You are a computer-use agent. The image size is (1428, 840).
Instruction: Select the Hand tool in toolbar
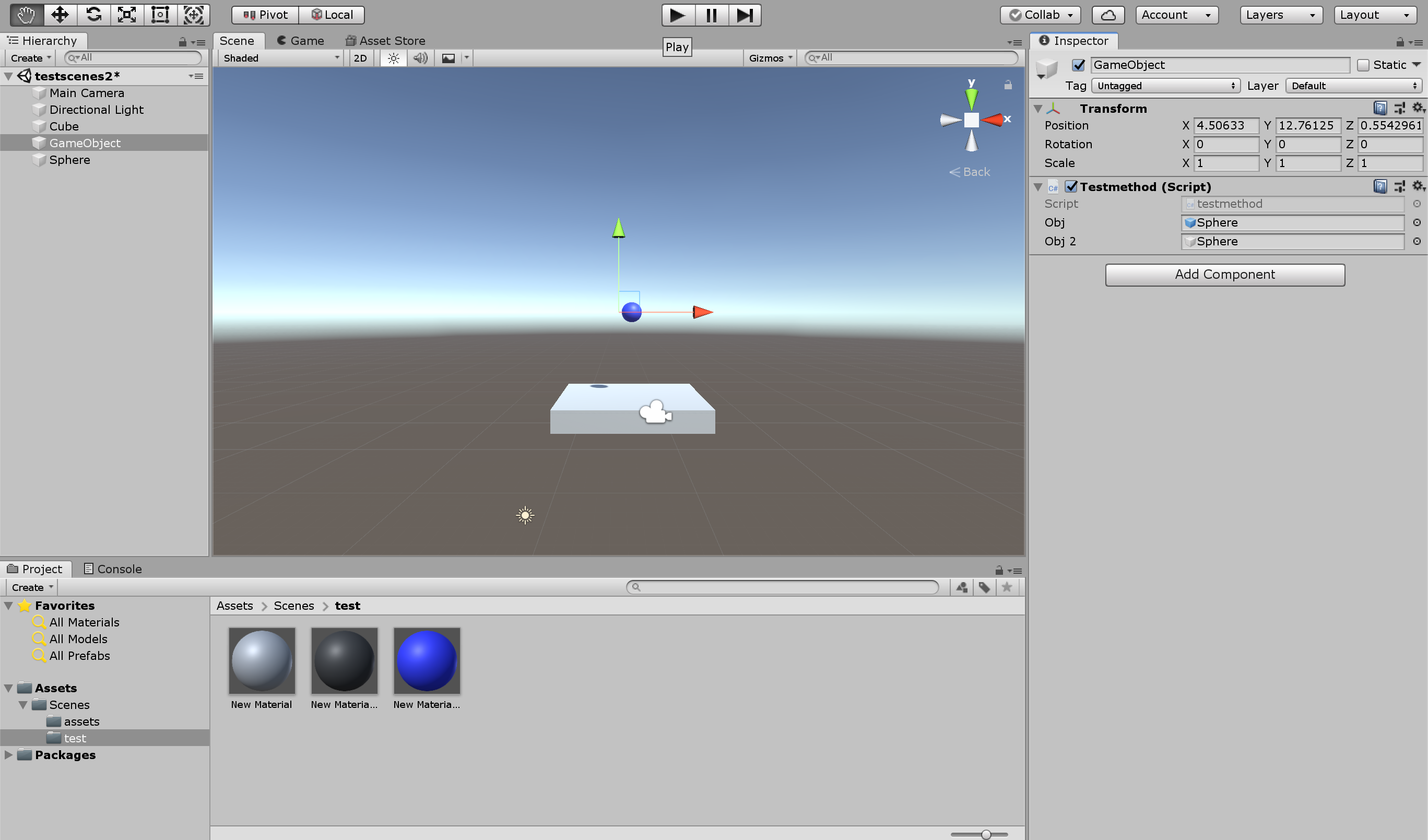(26, 15)
